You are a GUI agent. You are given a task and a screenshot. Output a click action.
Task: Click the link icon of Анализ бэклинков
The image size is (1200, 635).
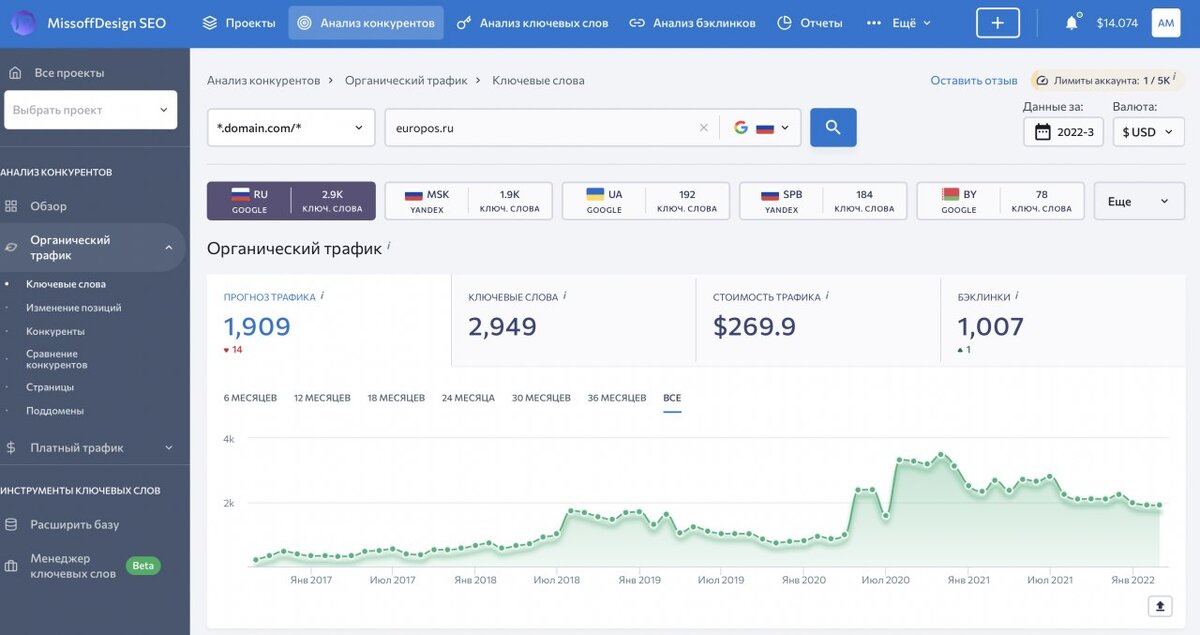coord(637,22)
